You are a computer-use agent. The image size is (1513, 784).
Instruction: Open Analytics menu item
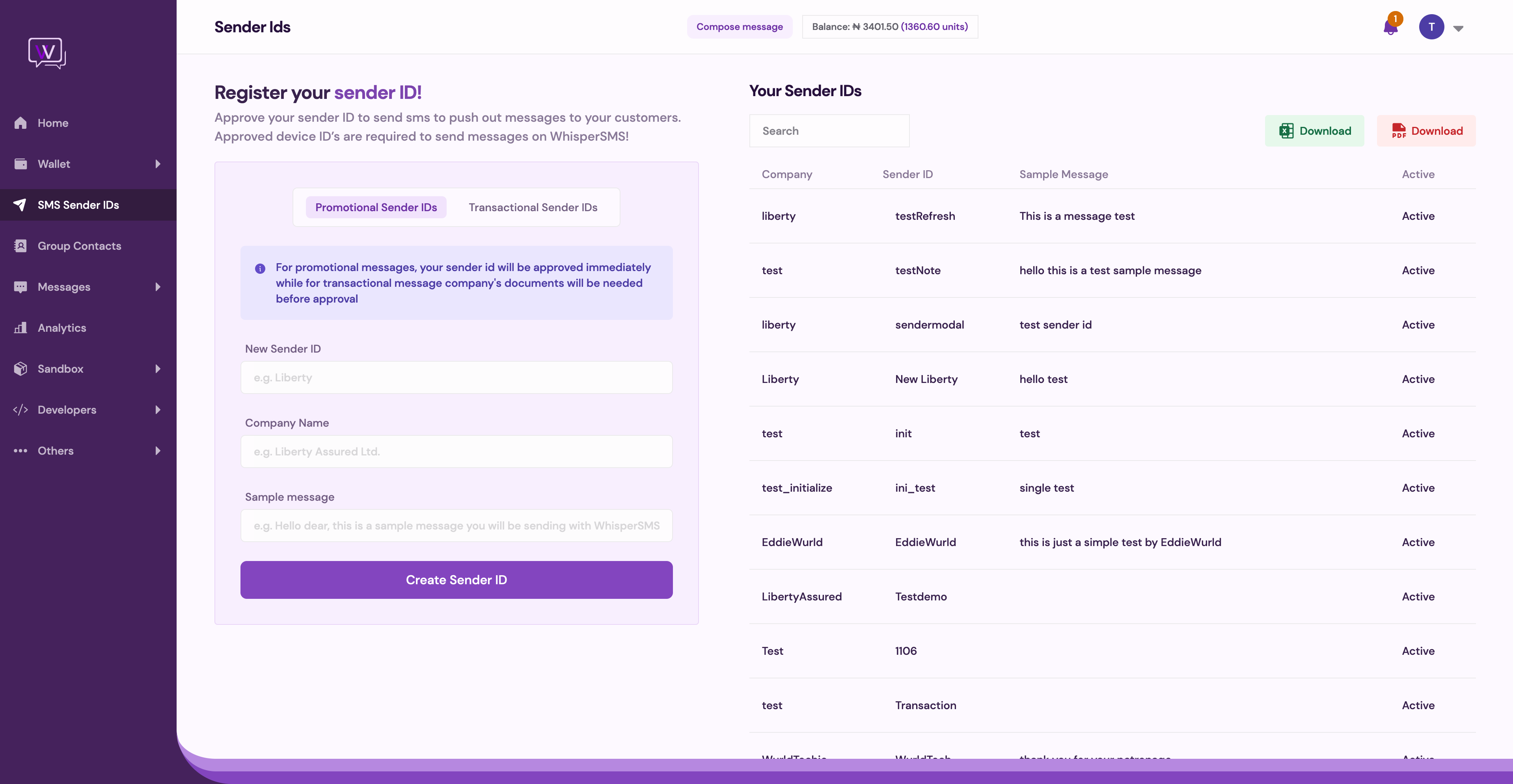click(88, 327)
